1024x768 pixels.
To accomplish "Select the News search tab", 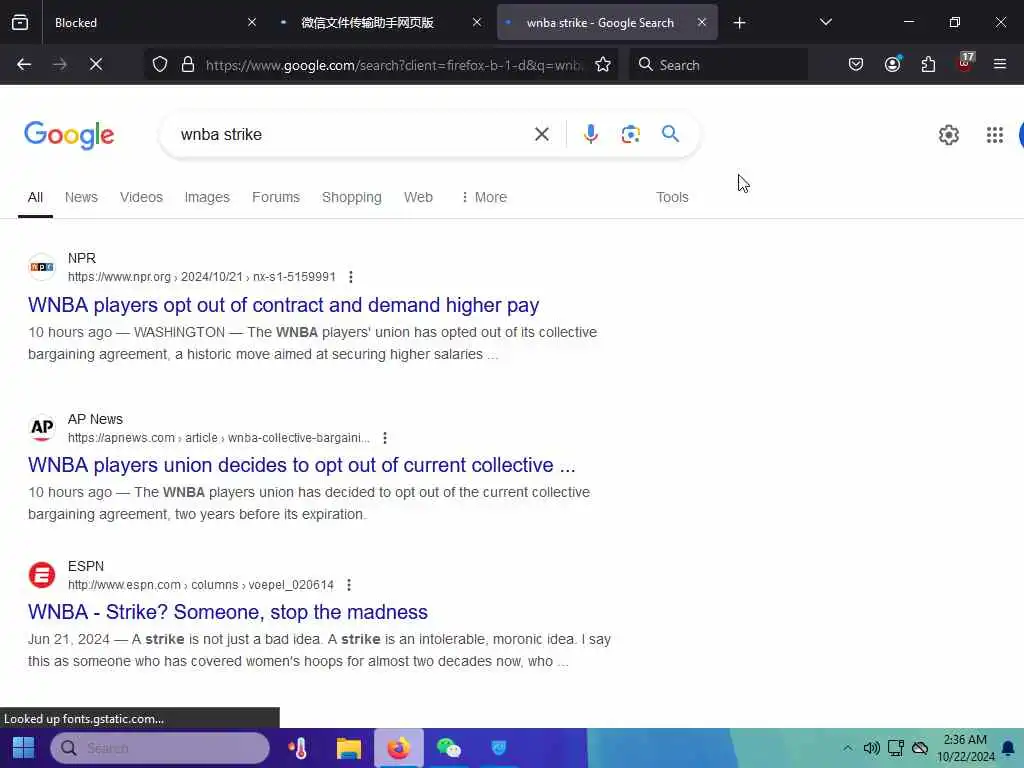I will pyautogui.click(x=81, y=197).
